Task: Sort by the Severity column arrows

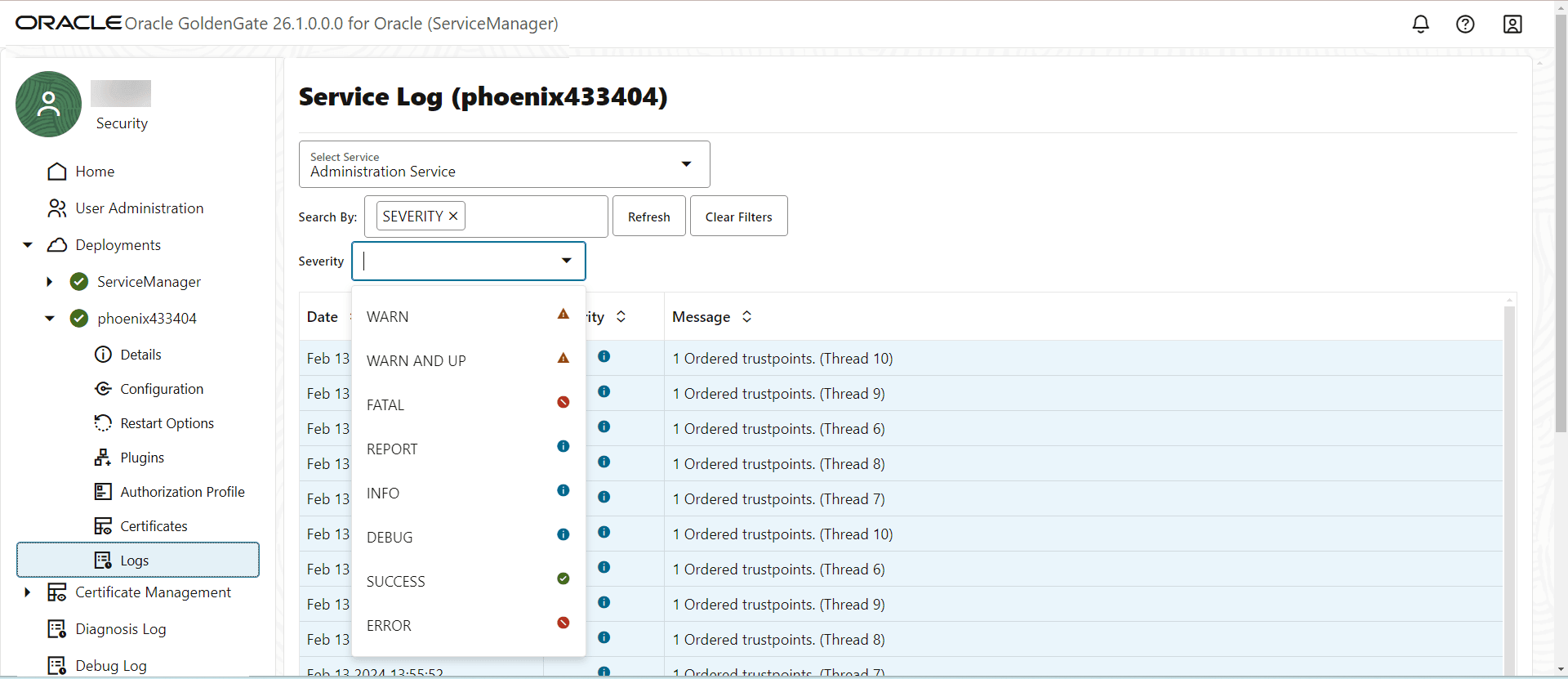Action: (621, 316)
